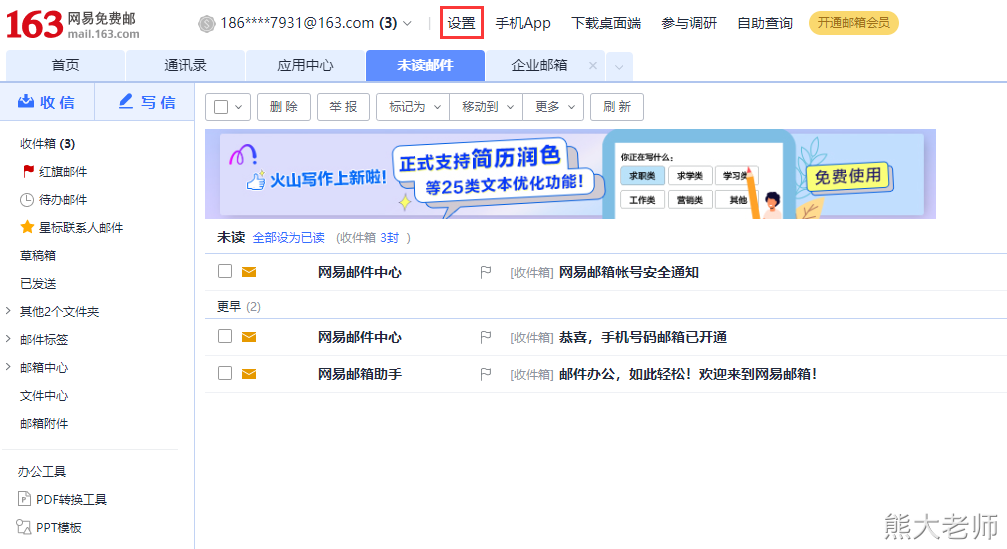Expand the 邮件标签 group
Screen dimensions: 1007x549
pyautogui.click(x=8, y=338)
